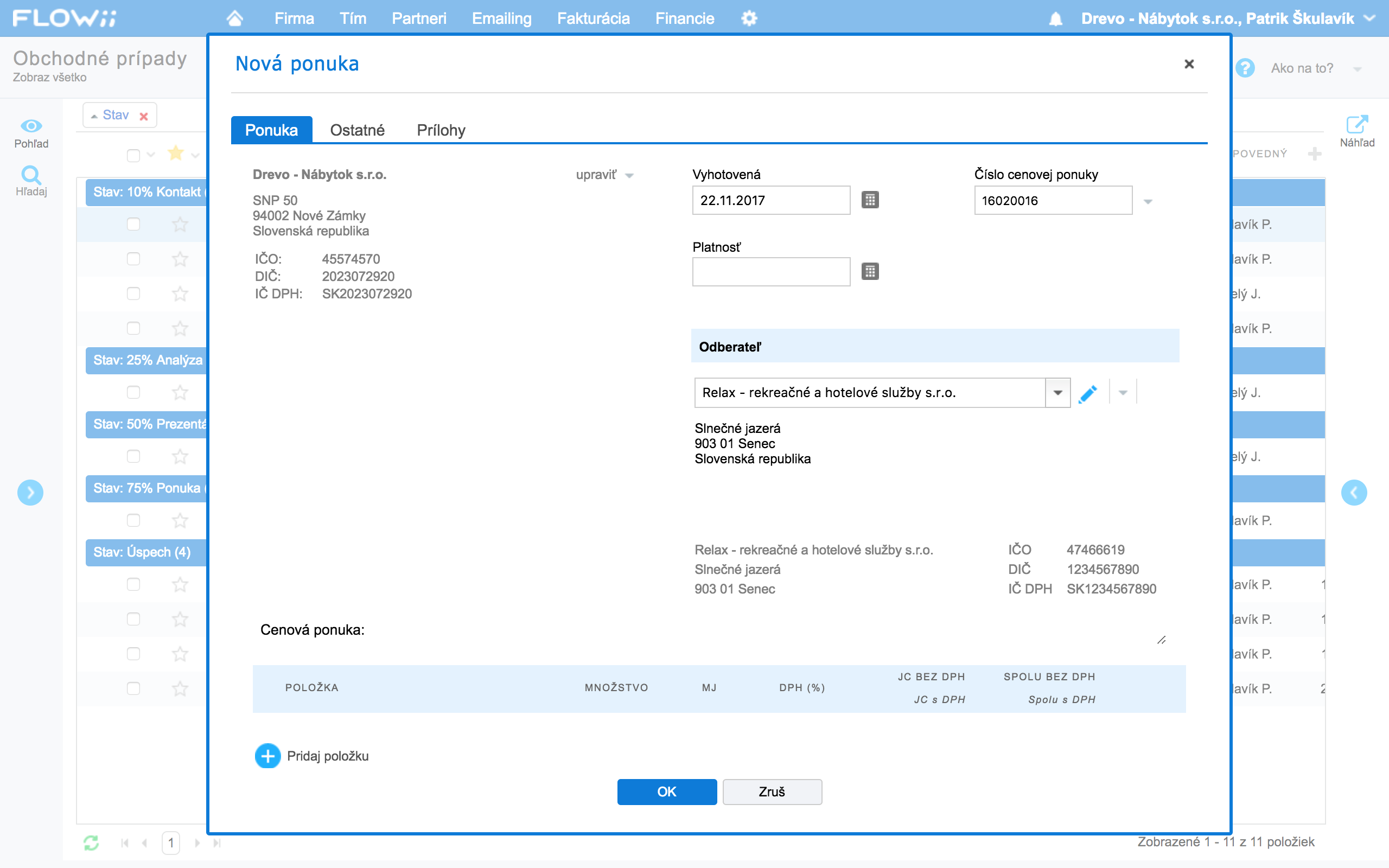Open Náhľad preview icon on right
Image resolution: width=1389 pixels, height=868 pixels.
[x=1356, y=125]
